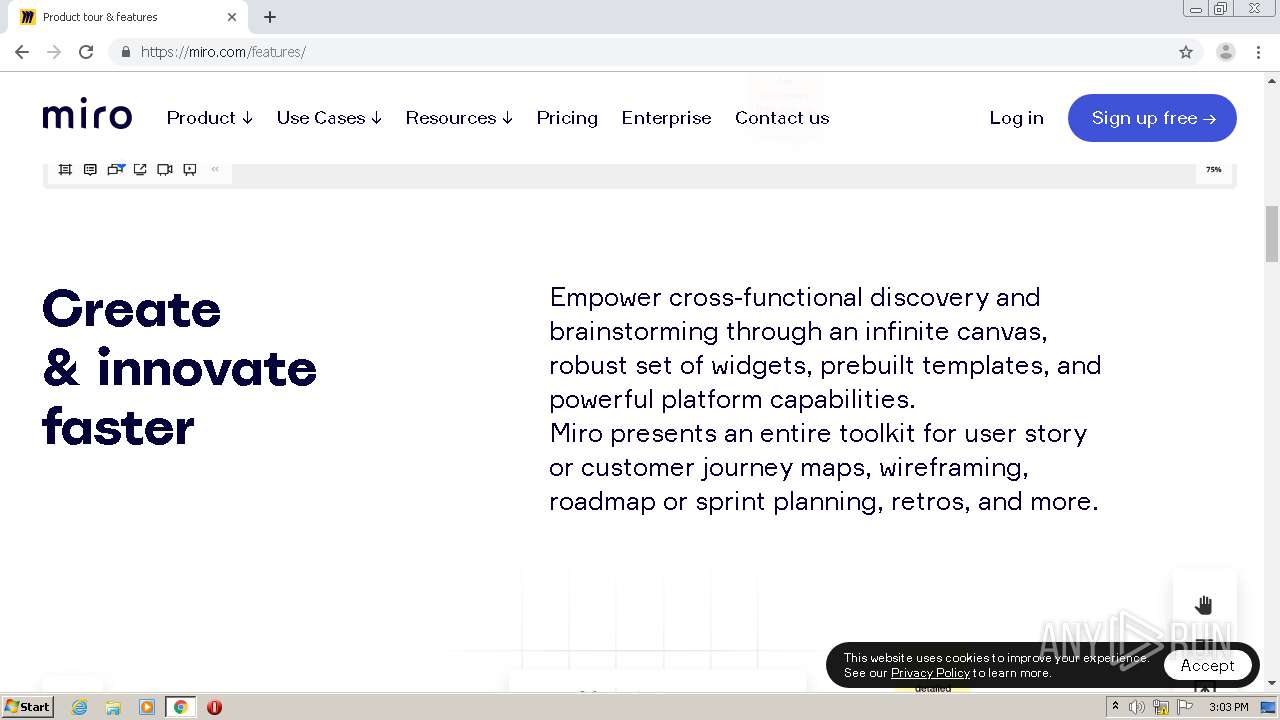Click the Log in link

pos(1016,118)
